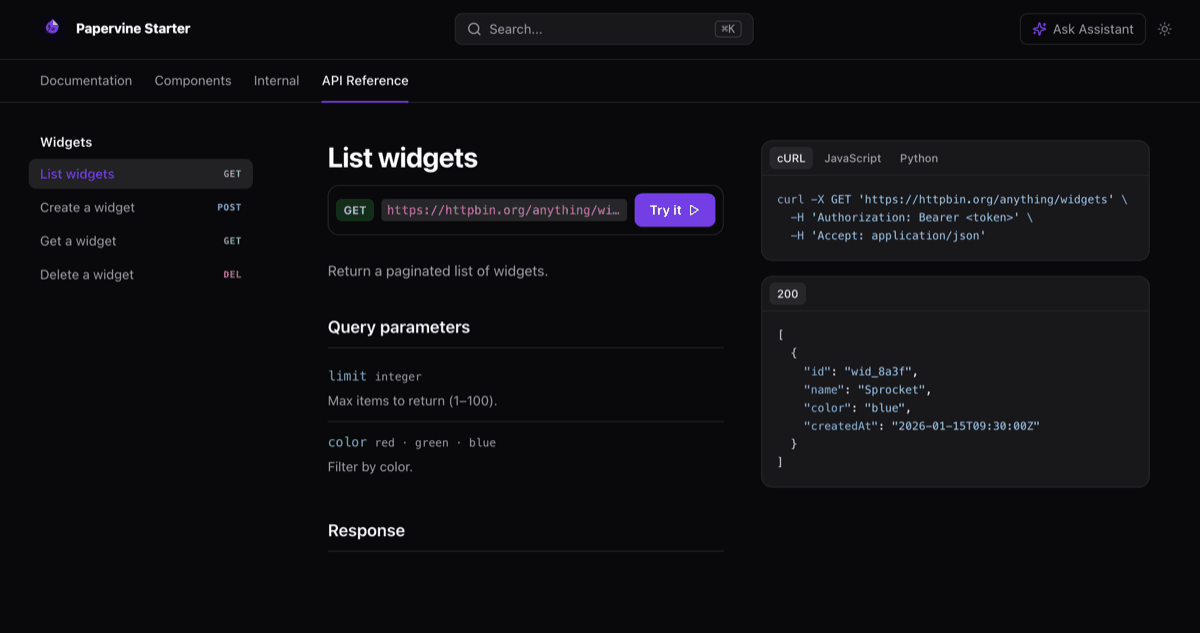Click the POST badge beside Create a widget
The height and width of the screenshot is (633, 1200).
229,208
